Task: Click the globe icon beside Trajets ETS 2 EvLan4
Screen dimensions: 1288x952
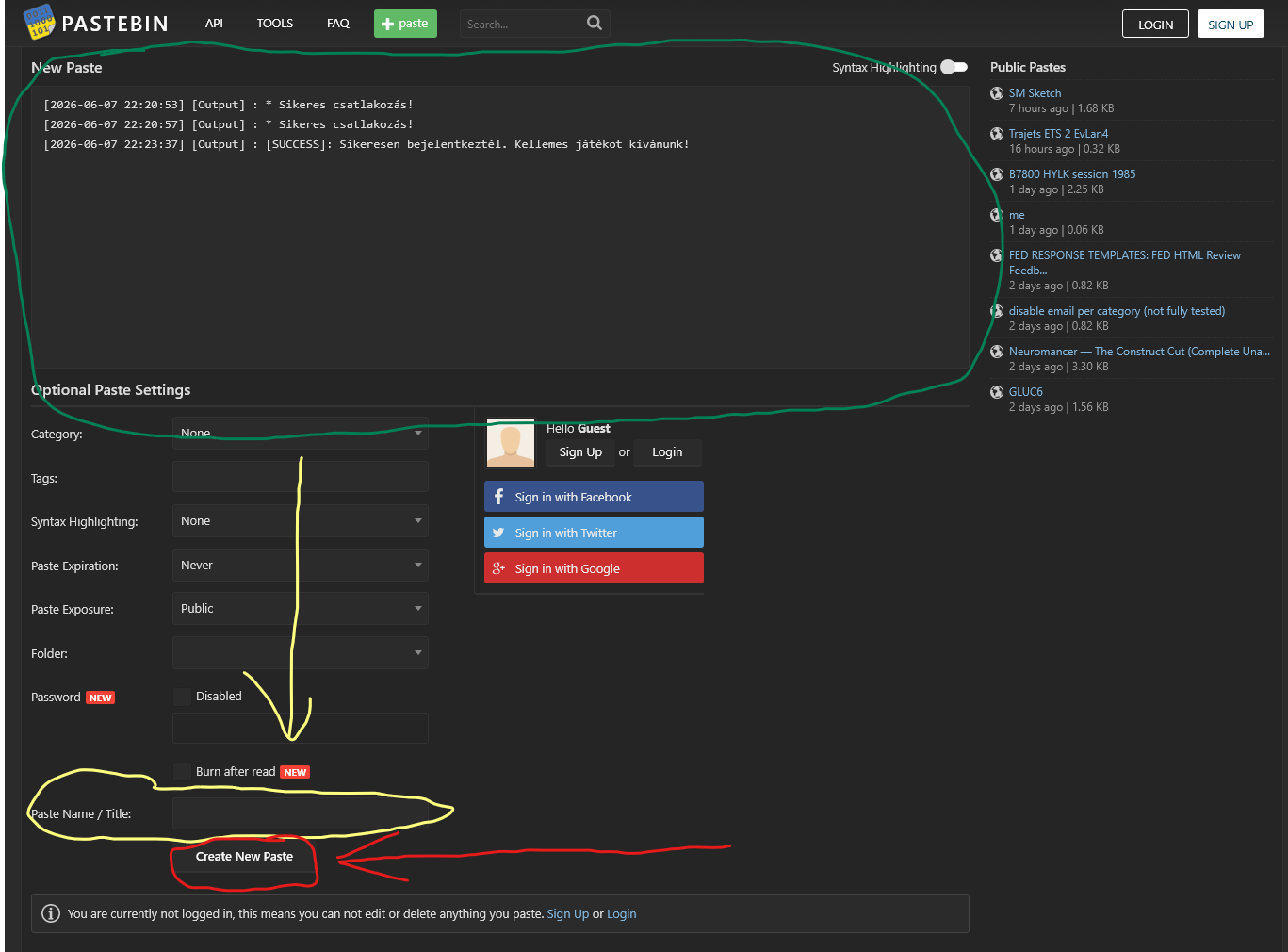Action: 997,134
